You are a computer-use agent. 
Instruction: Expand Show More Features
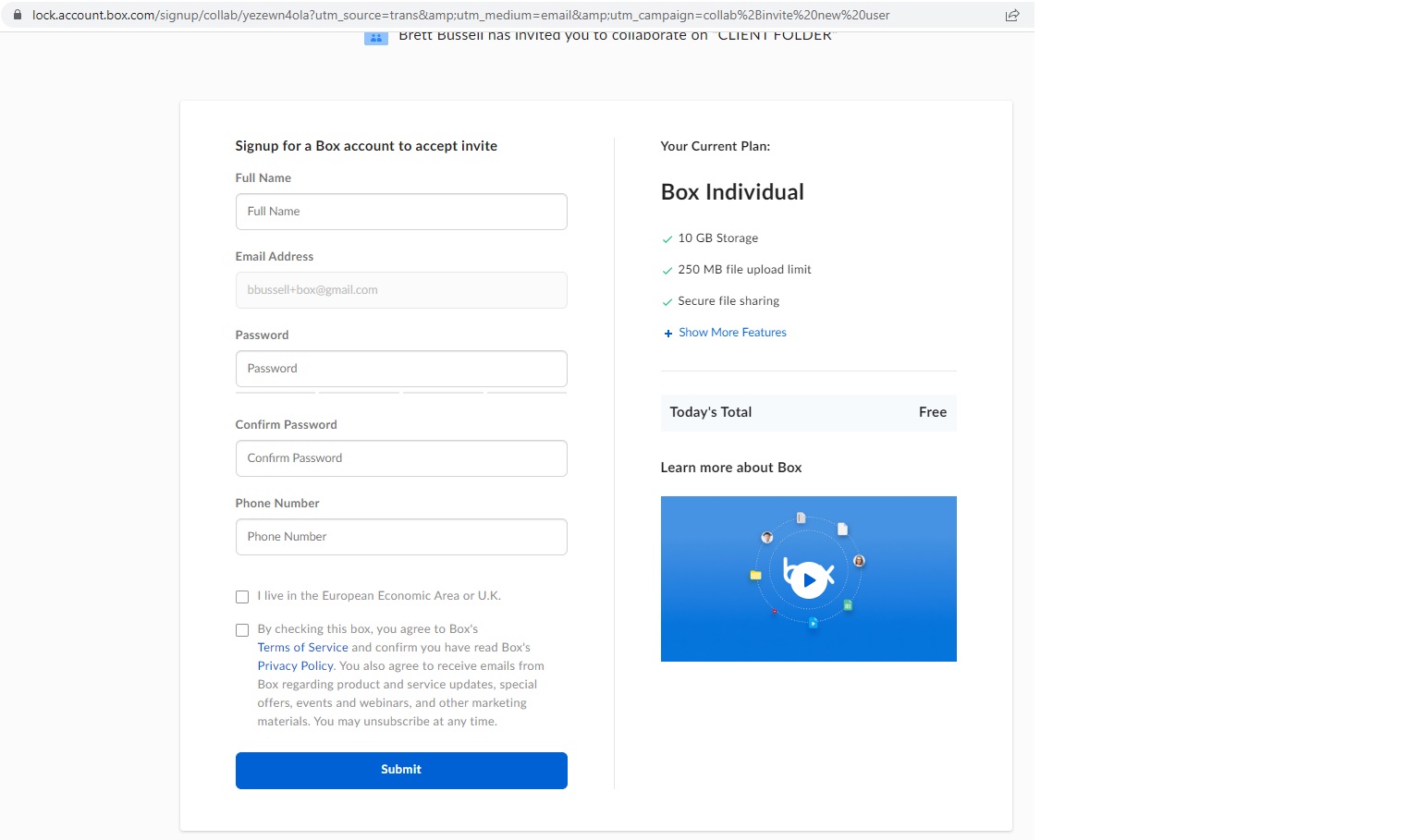tap(731, 332)
